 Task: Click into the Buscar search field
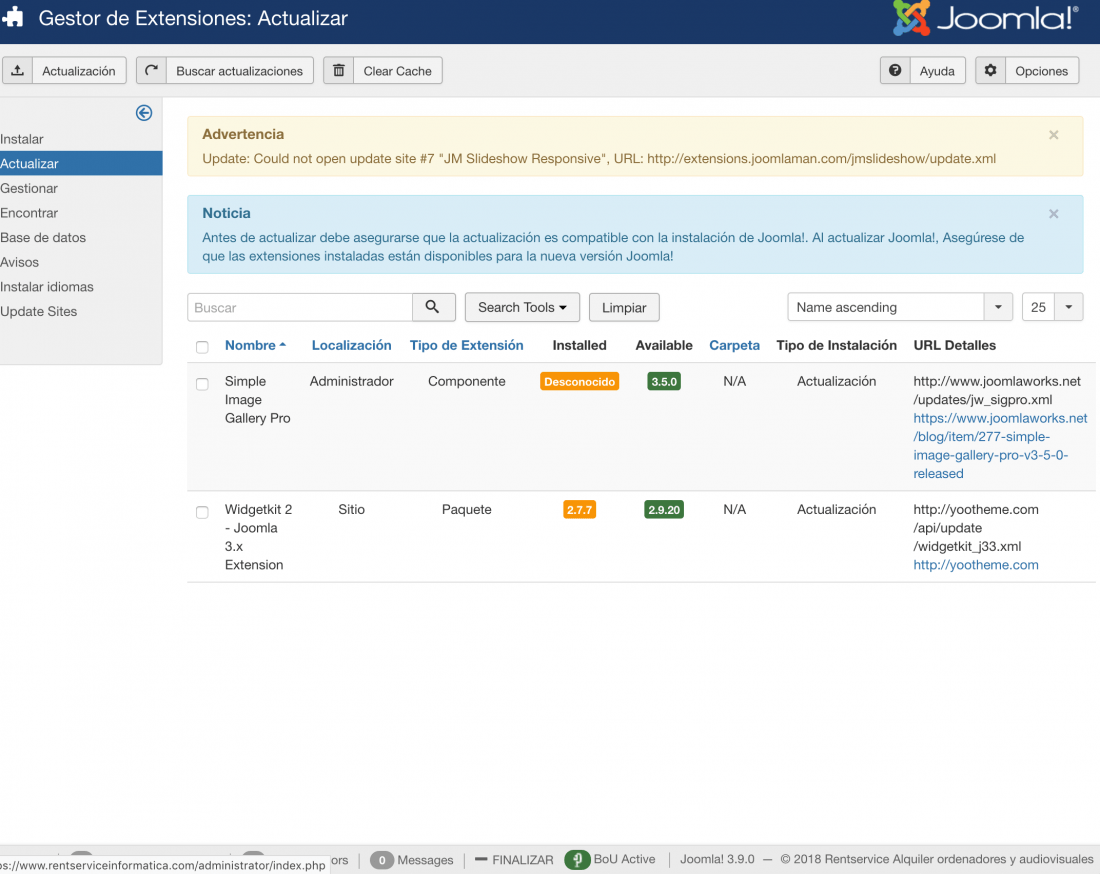pyautogui.click(x=300, y=307)
